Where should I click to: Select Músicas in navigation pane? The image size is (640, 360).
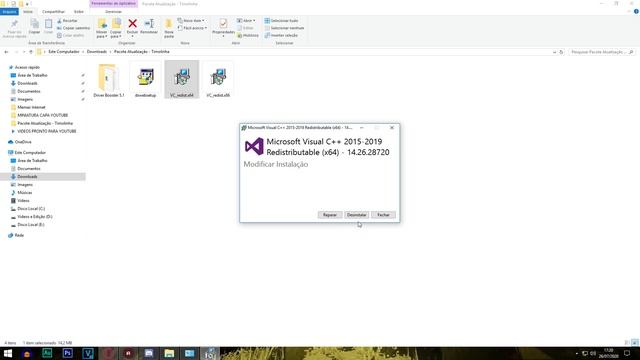click(x=24, y=192)
